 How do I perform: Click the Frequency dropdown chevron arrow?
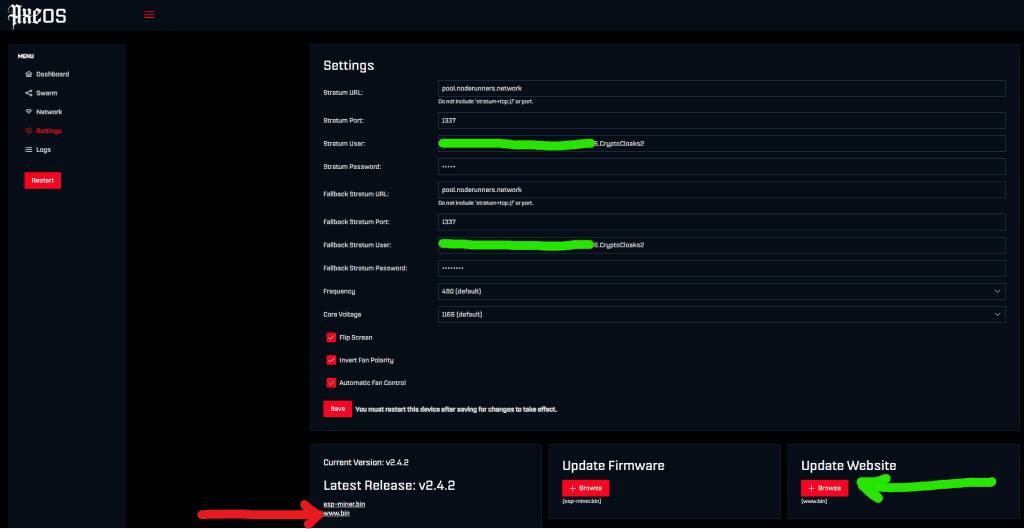[997, 291]
